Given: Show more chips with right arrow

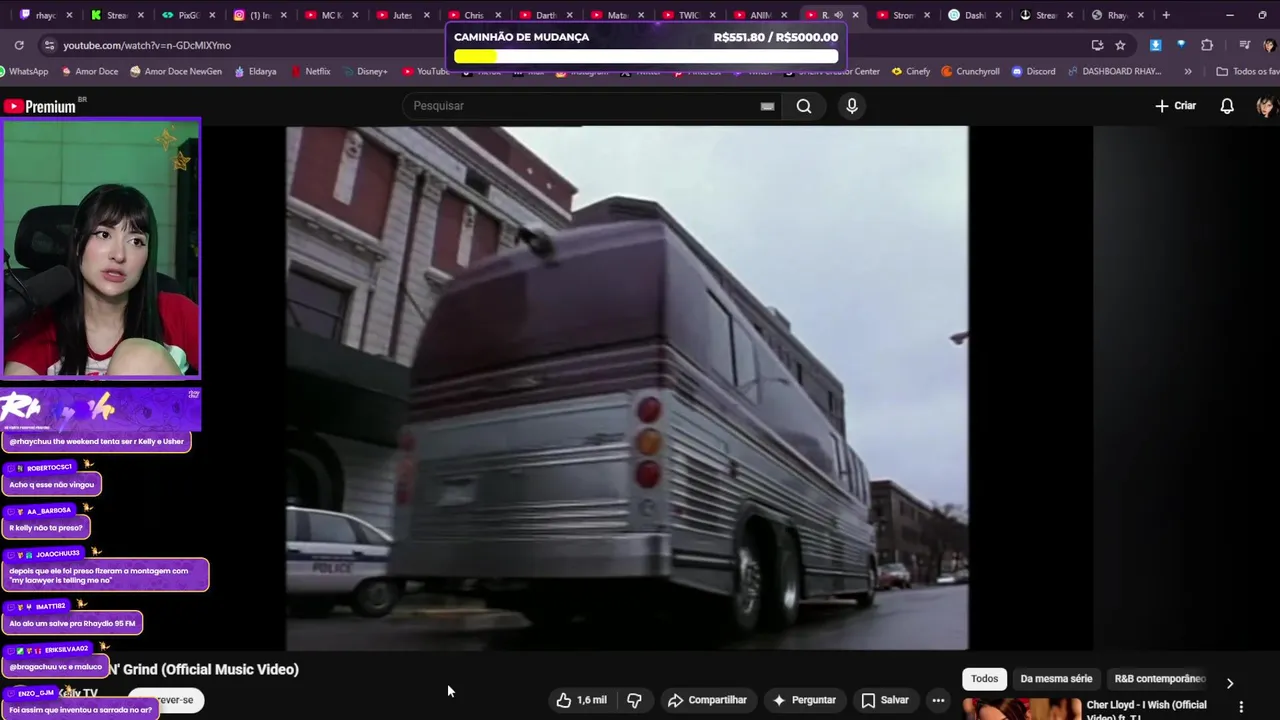Looking at the screenshot, I should point(1230,683).
